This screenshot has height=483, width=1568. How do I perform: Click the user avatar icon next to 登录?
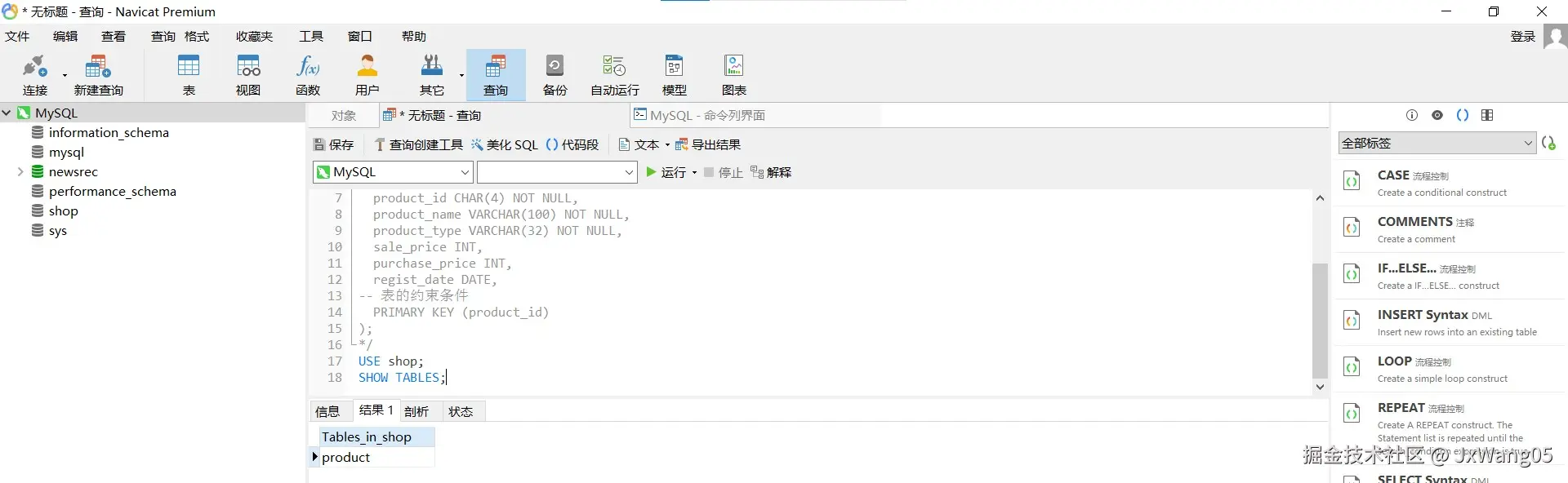pyautogui.click(x=1555, y=37)
